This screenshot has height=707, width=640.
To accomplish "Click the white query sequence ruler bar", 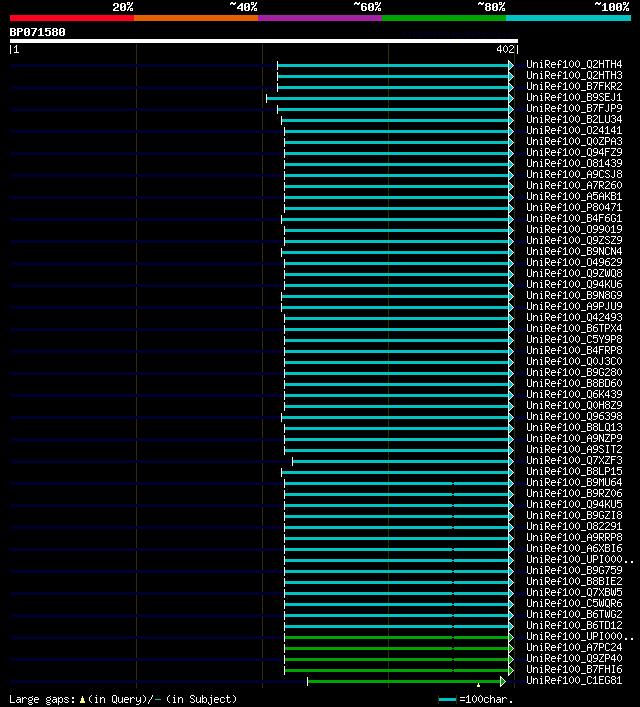I will (264, 41).
